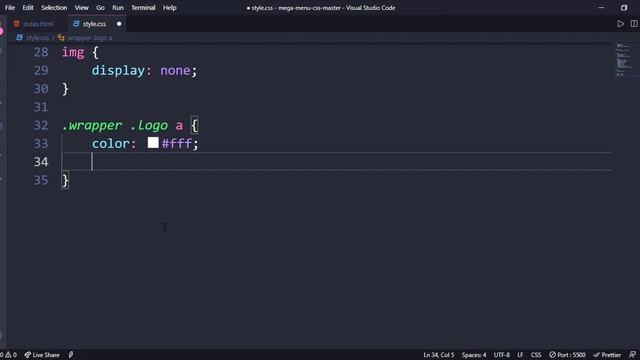Click the '.logo' selector on line 32
This screenshot has height=360, width=640.
pyautogui.click(x=149, y=126)
